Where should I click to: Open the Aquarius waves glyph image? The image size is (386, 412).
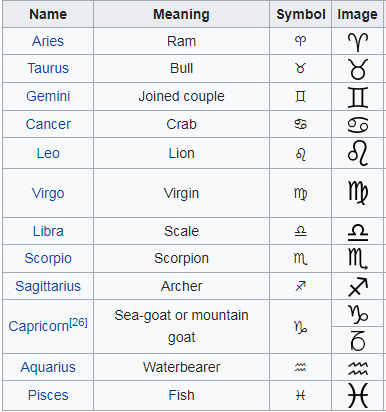(358, 368)
